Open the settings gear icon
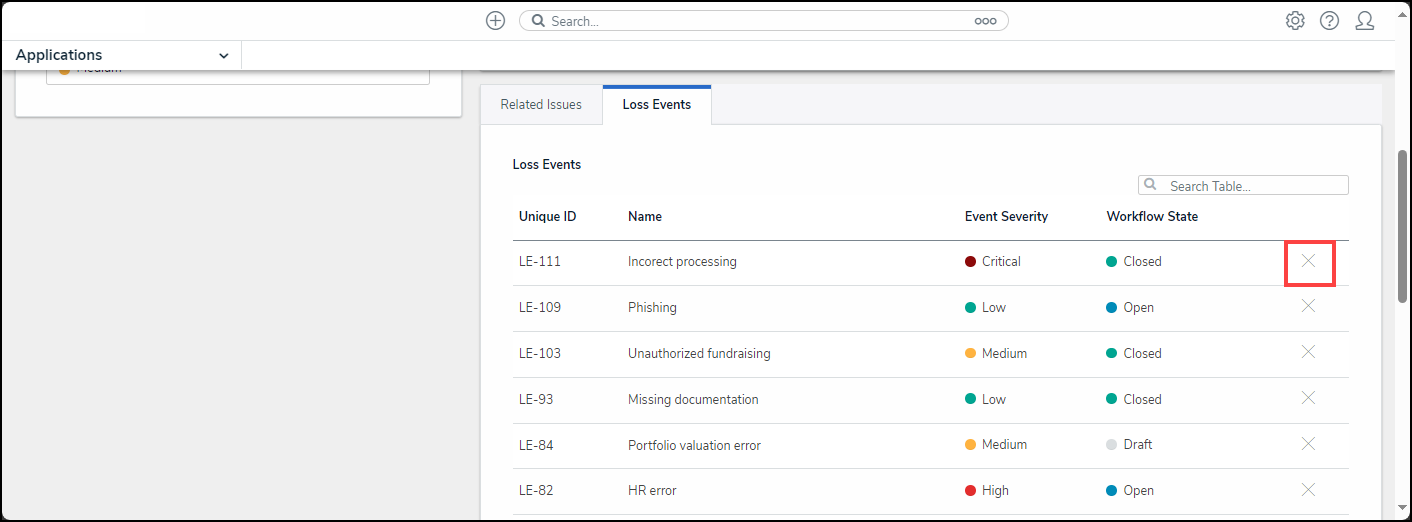This screenshot has height=522, width=1412. (1295, 21)
